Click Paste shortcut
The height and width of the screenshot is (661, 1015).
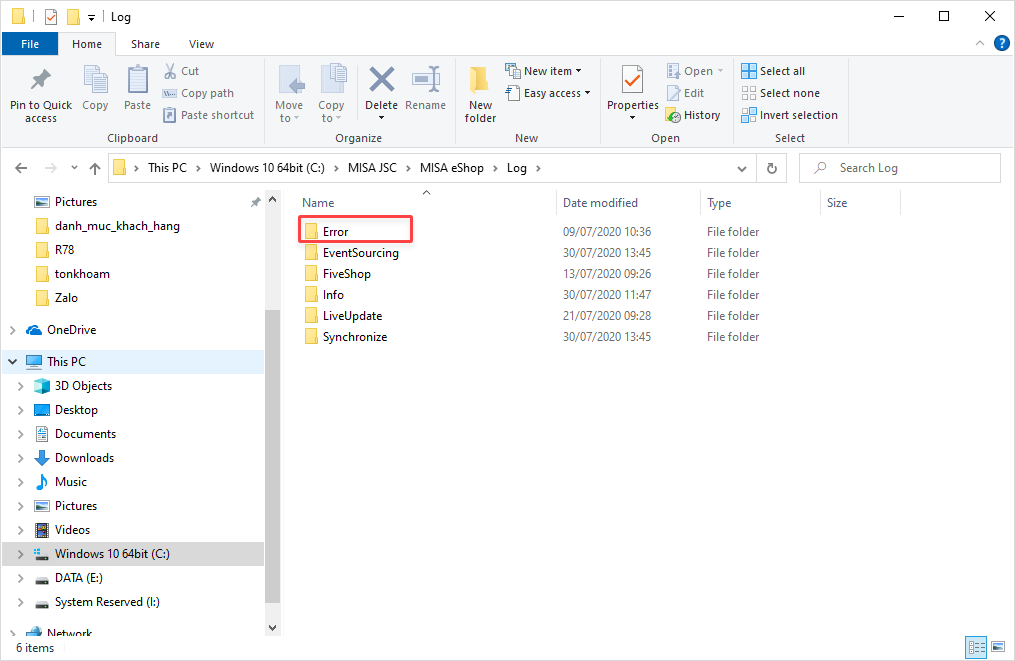click(x=208, y=115)
